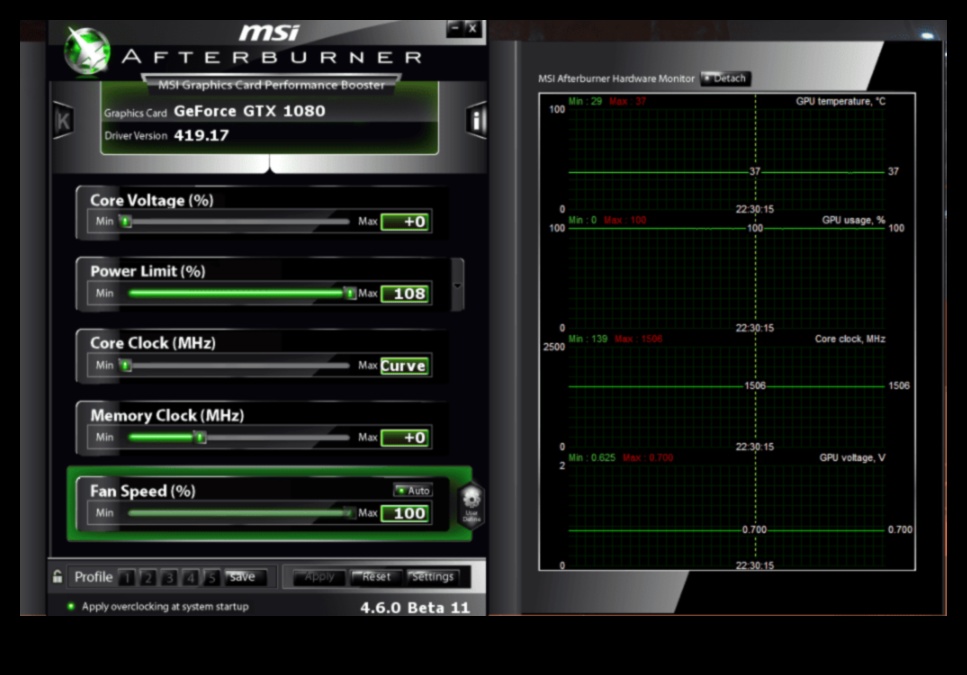Select profile slot 5
967x675 pixels.
pos(211,577)
